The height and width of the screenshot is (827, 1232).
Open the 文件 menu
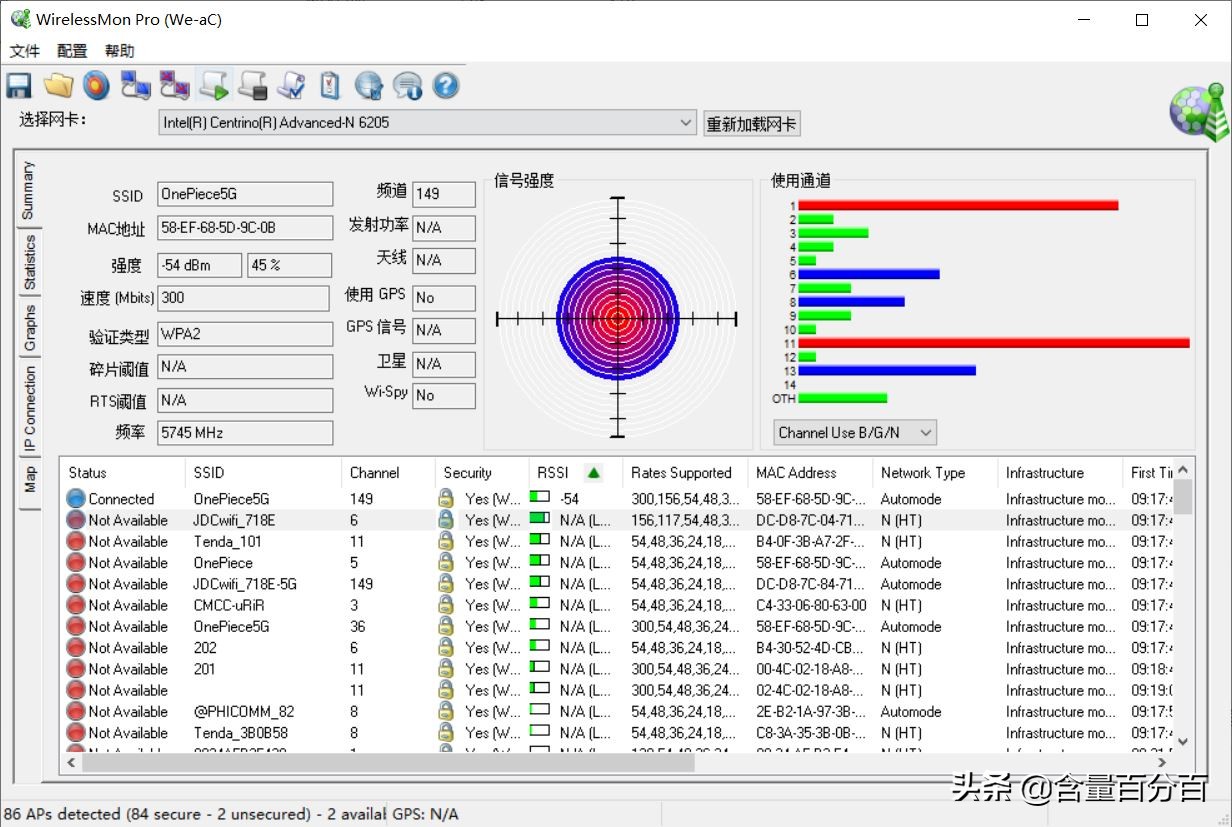pyautogui.click(x=24, y=51)
